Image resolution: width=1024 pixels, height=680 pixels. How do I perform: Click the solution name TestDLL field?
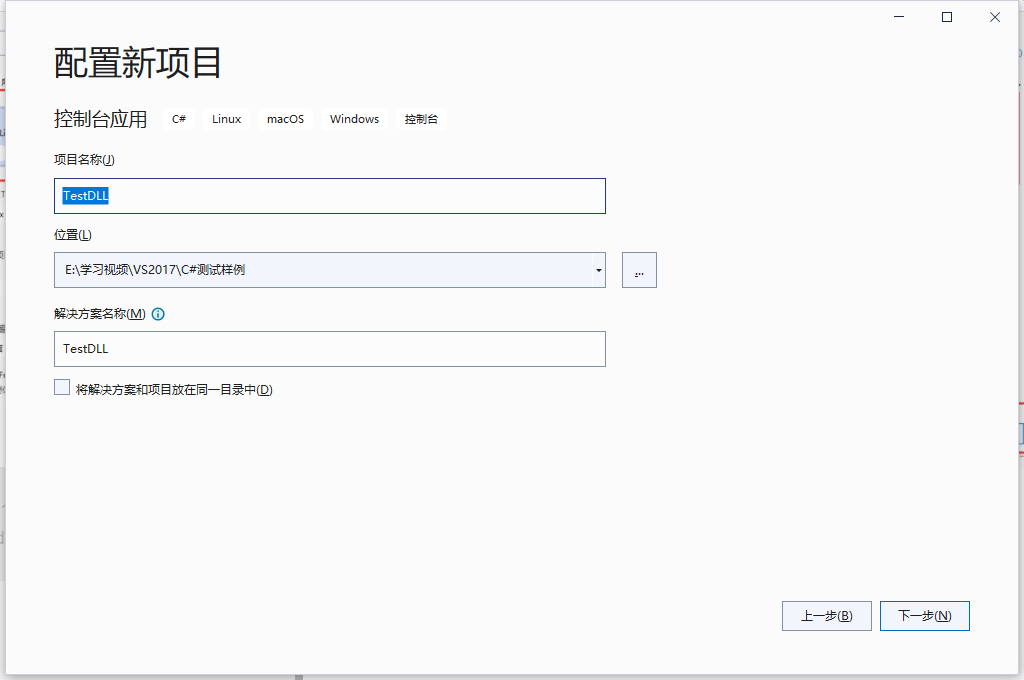click(x=330, y=349)
